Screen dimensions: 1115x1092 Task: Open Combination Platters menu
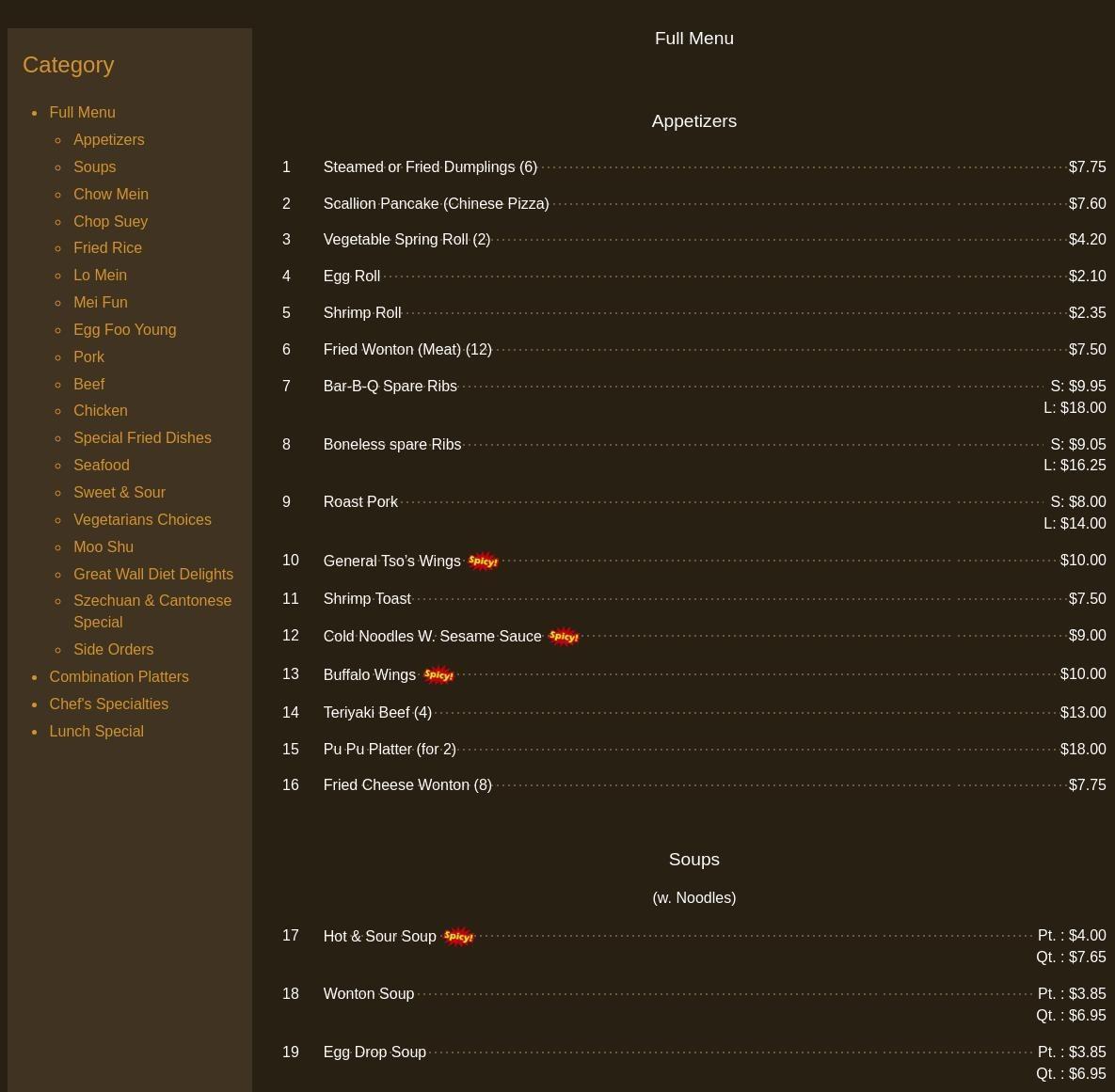pos(119,676)
